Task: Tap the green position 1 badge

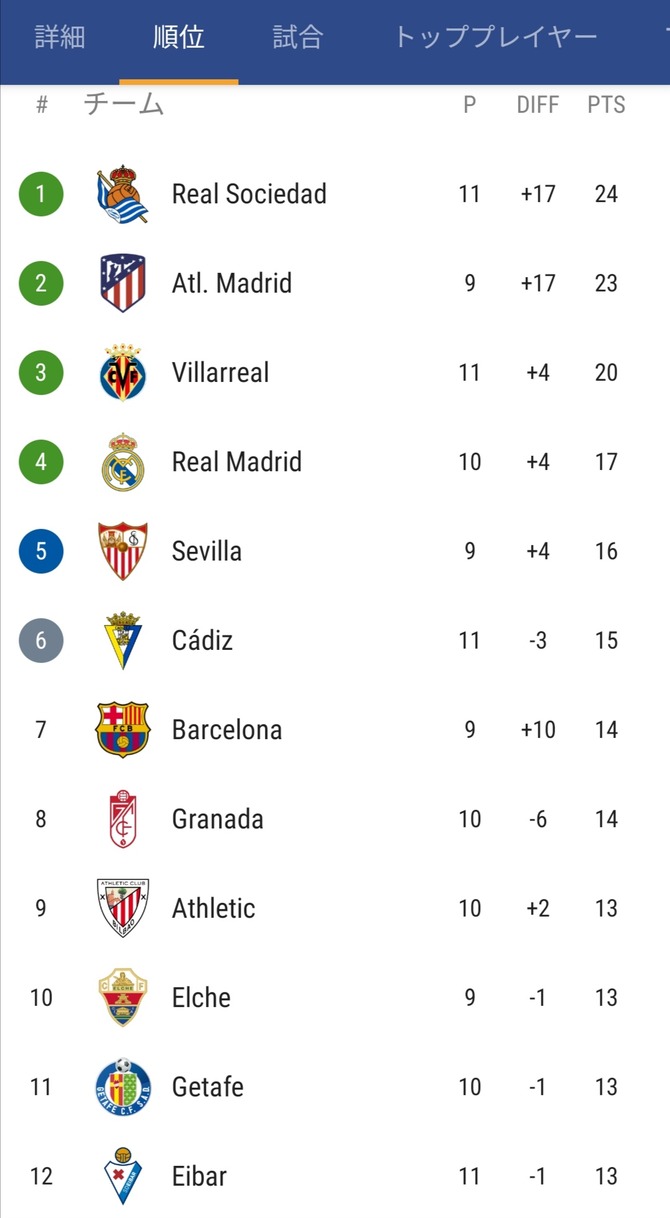Action: click(41, 194)
